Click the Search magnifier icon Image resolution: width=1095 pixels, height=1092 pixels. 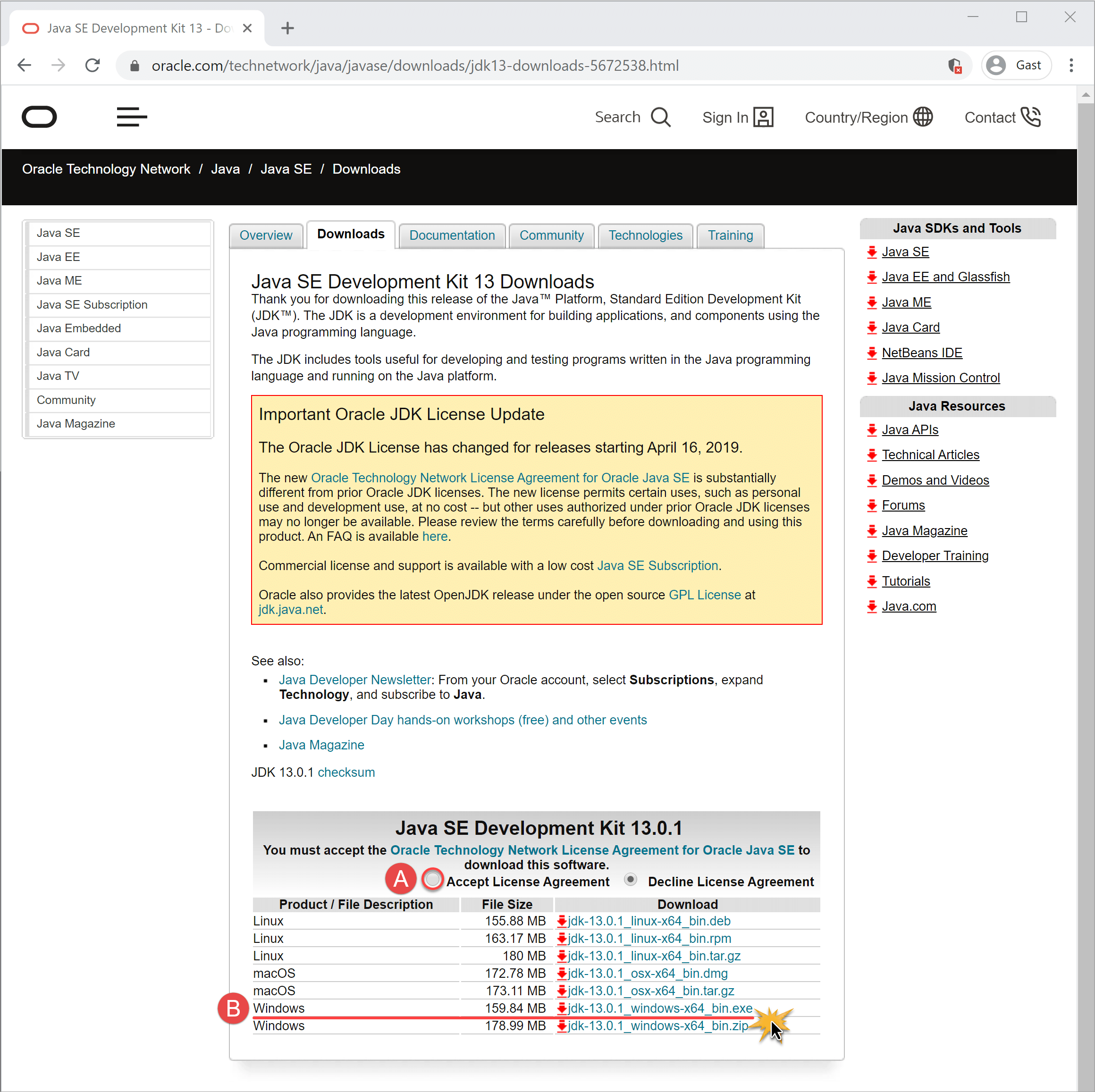[x=660, y=118]
